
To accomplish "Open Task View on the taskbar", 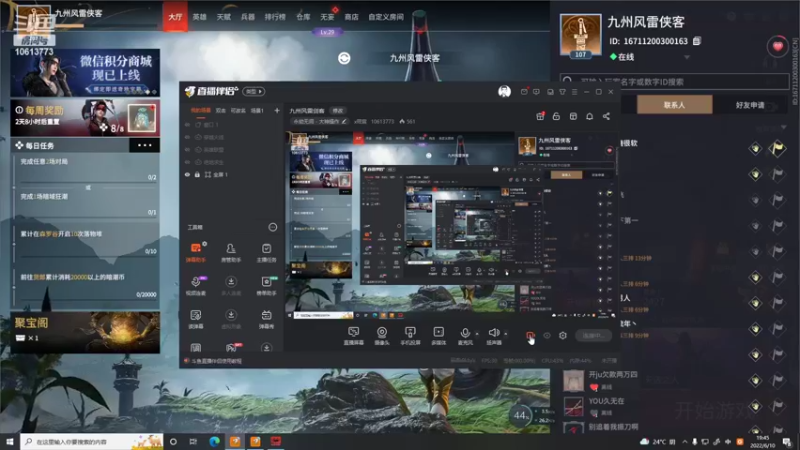I will [x=193, y=441].
